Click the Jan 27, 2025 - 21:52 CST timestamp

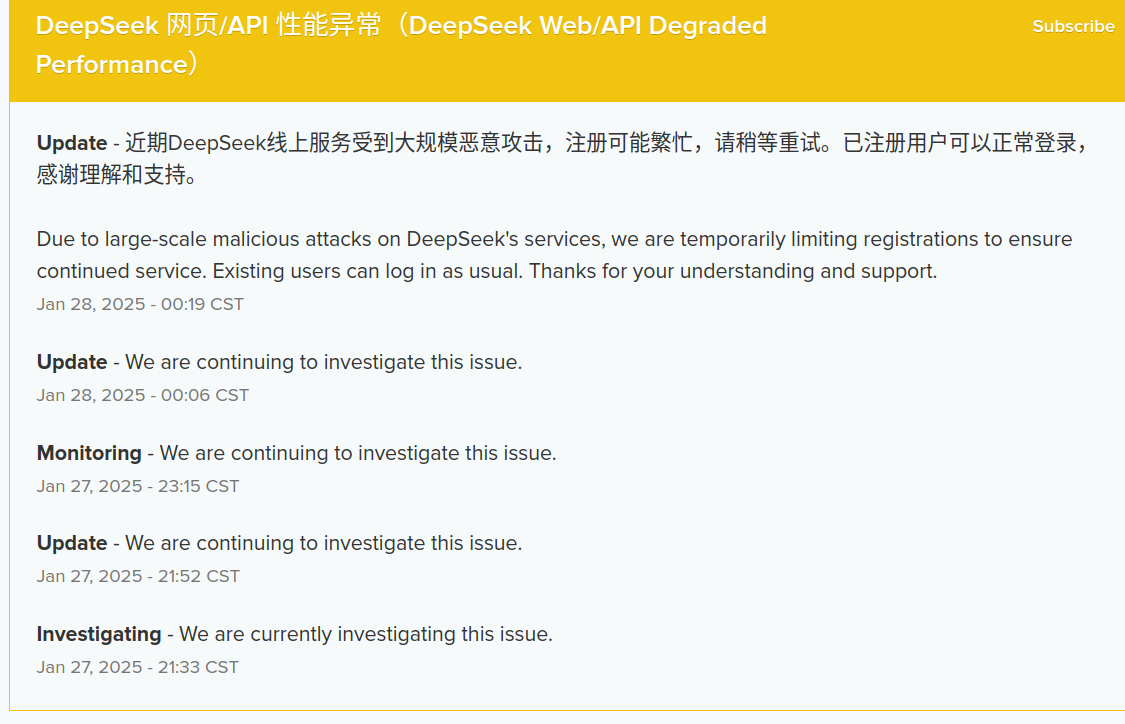click(138, 576)
